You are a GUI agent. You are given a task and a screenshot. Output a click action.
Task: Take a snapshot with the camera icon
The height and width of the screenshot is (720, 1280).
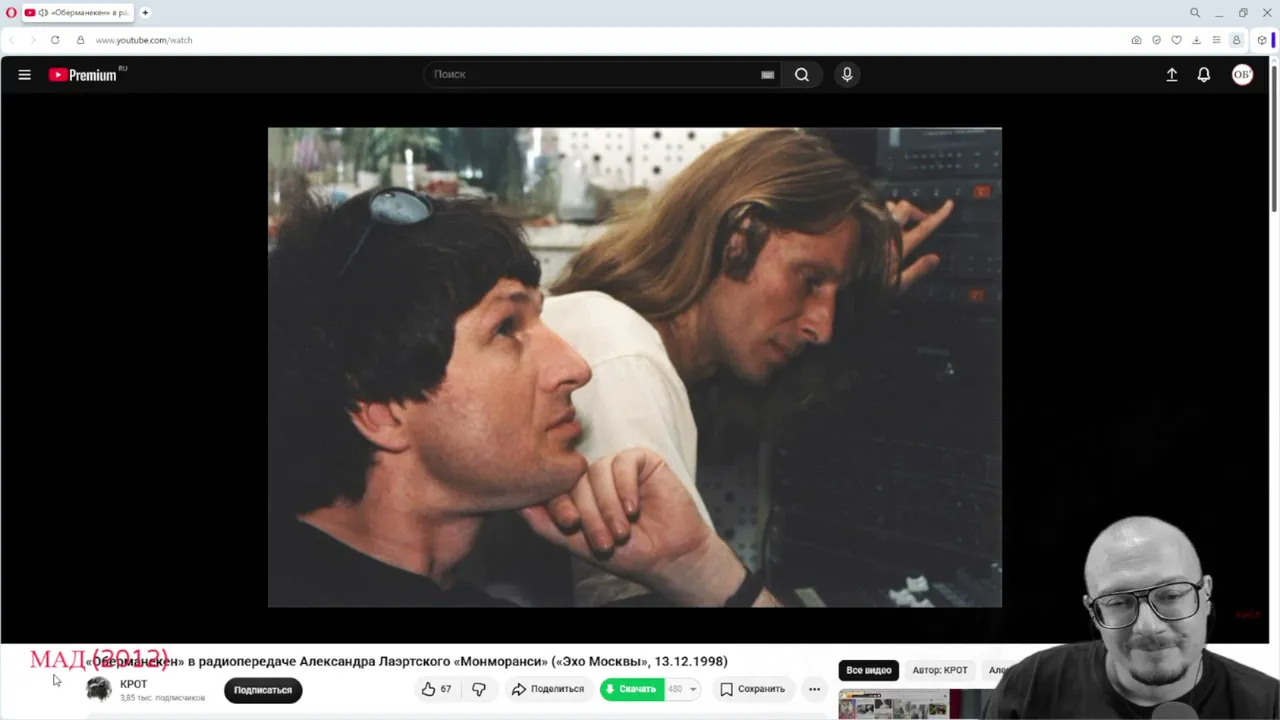[1136, 40]
